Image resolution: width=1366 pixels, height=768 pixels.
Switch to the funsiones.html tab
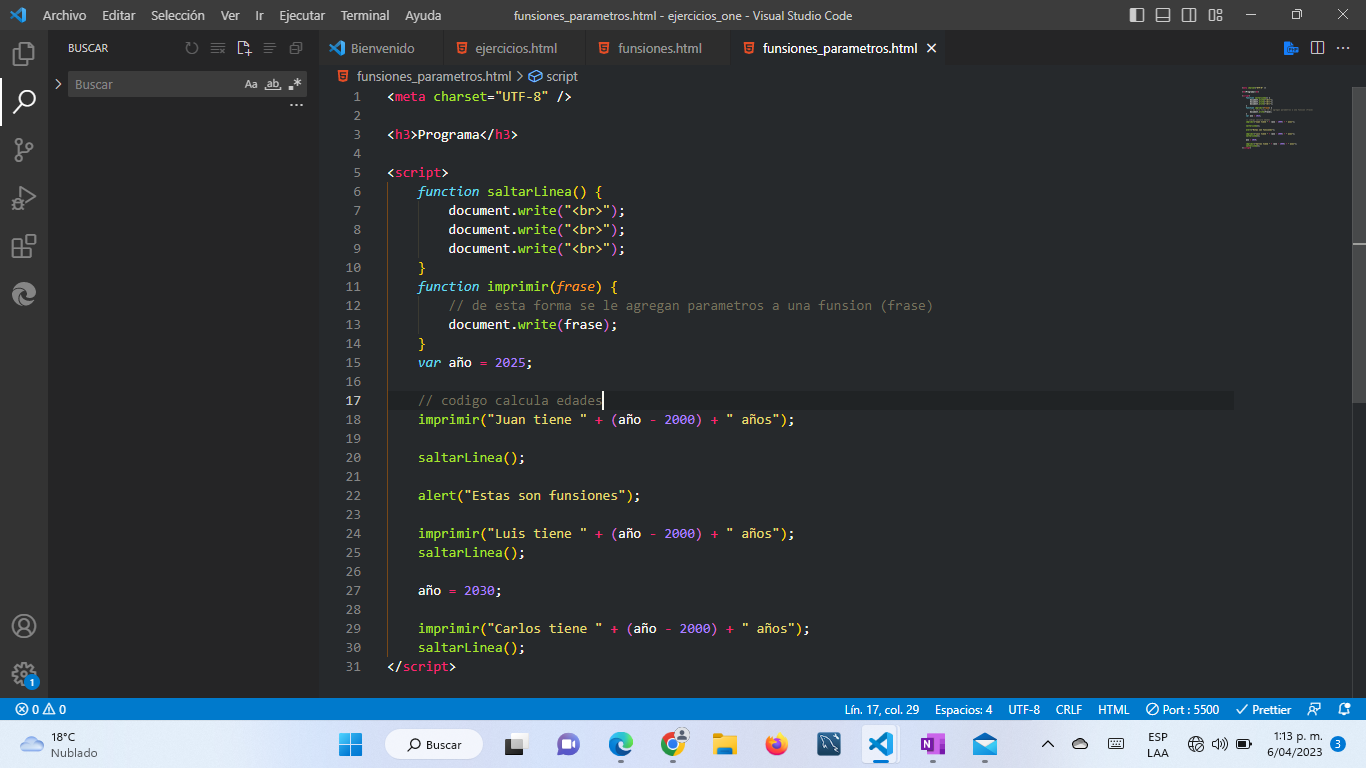659,48
